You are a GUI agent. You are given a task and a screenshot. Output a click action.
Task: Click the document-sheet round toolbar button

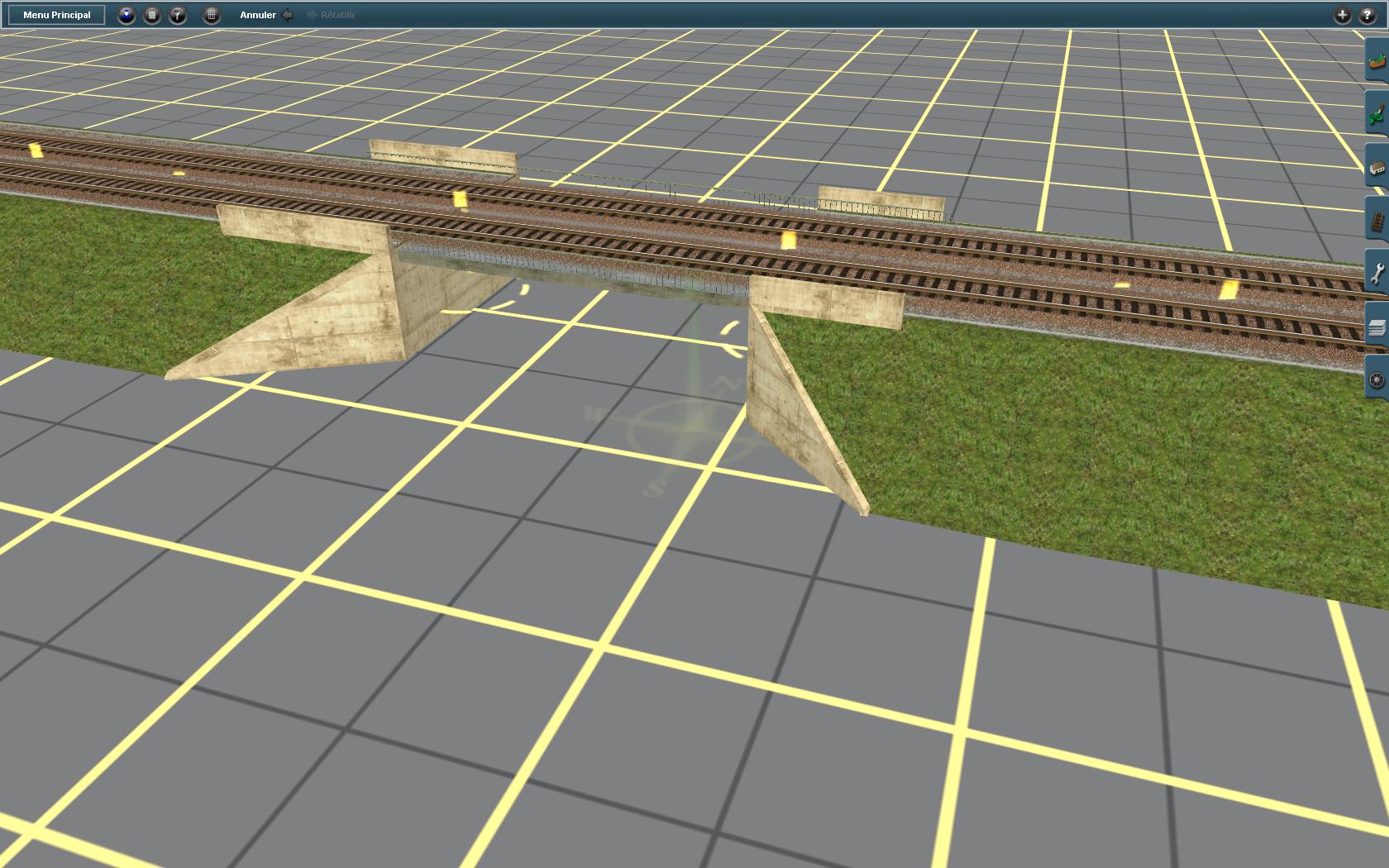(152, 15)
